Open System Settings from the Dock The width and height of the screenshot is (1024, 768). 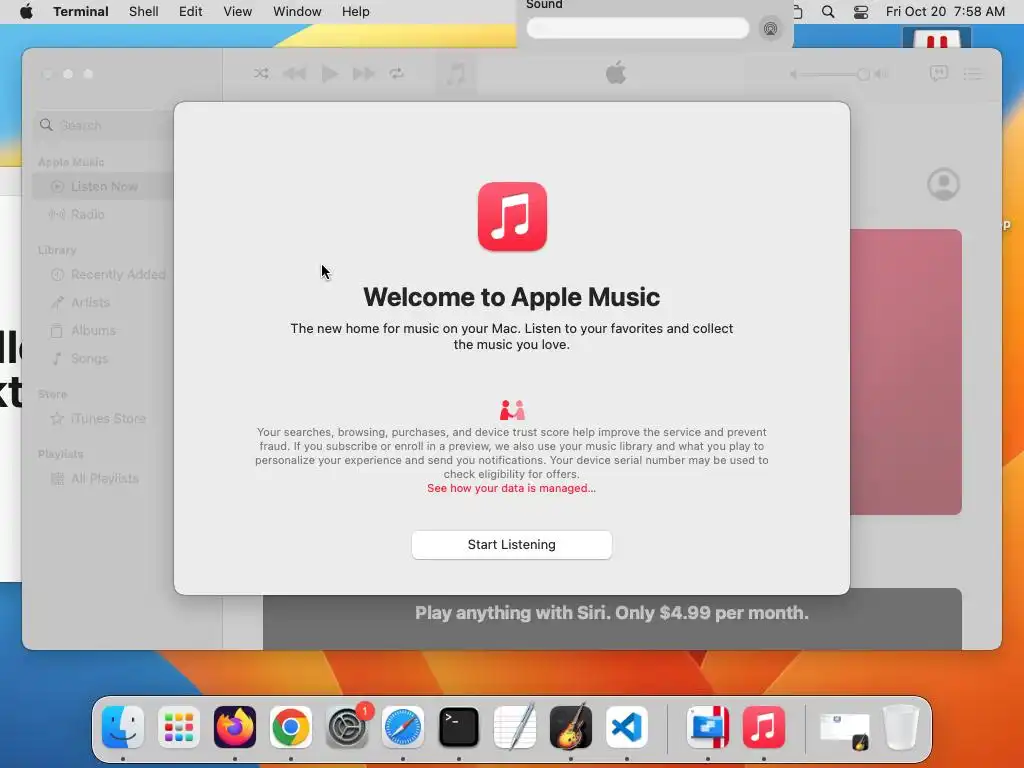347,727
